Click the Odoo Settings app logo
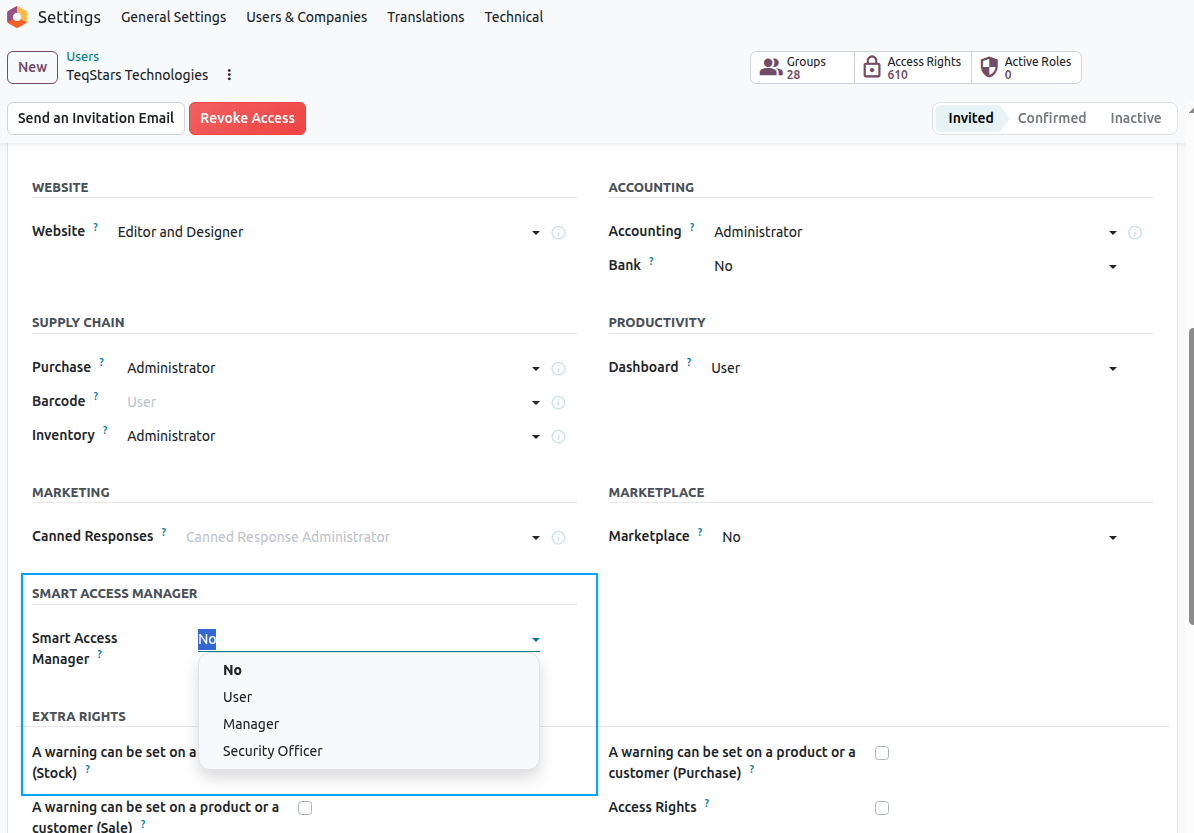 point(17,17)
